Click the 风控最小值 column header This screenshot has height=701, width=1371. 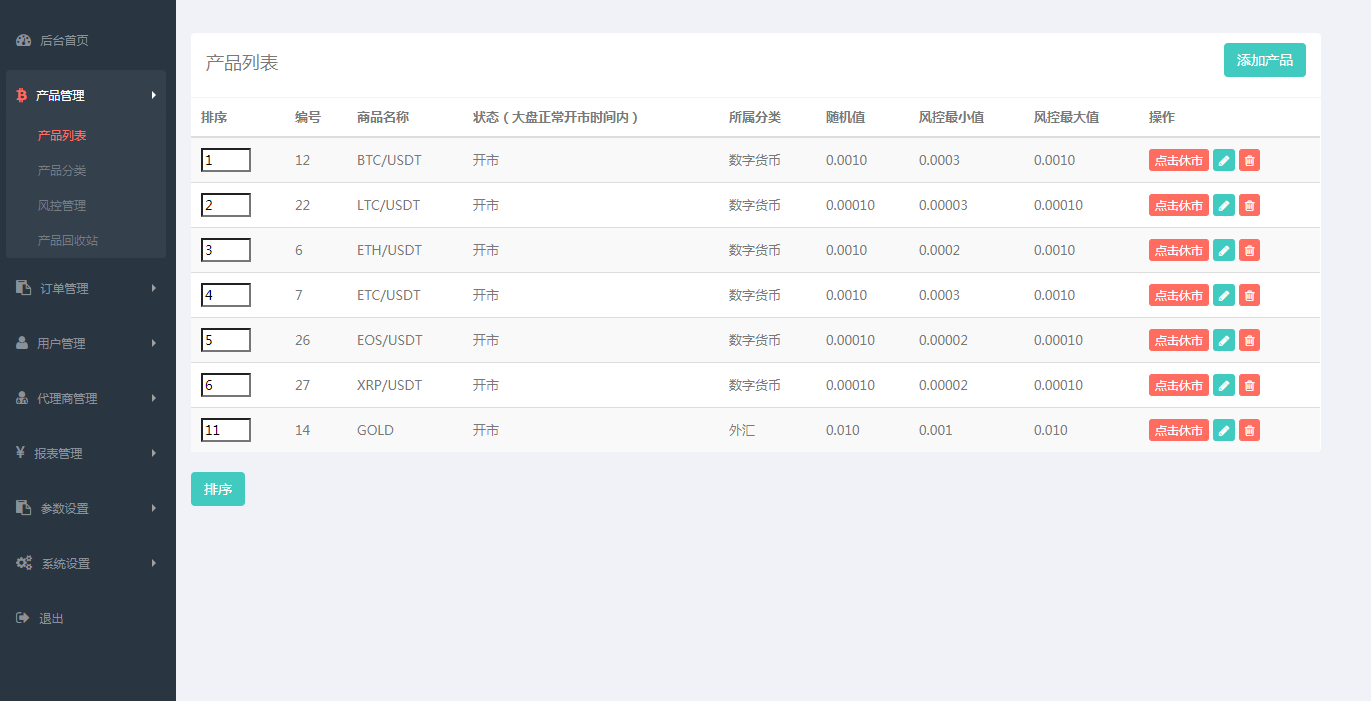click(x=951, y=117)
